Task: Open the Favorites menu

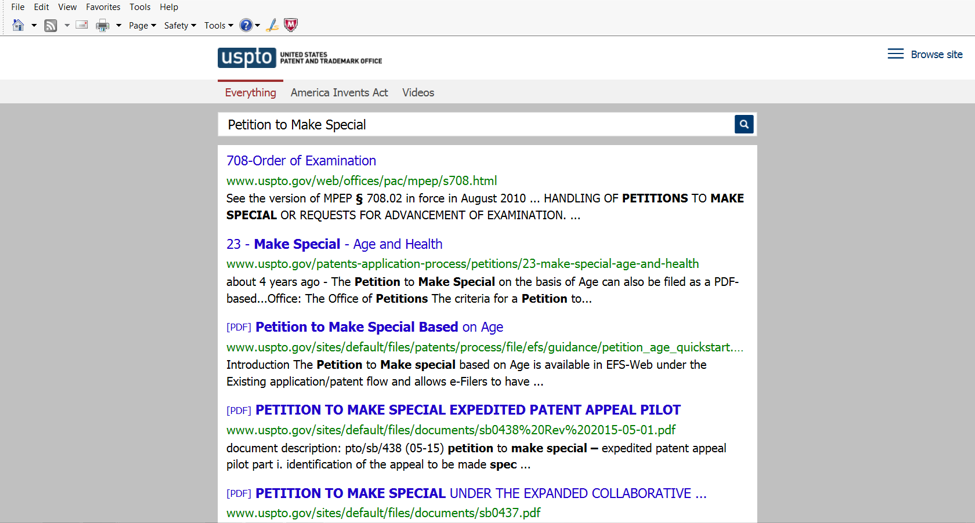Action: point(103,7)
